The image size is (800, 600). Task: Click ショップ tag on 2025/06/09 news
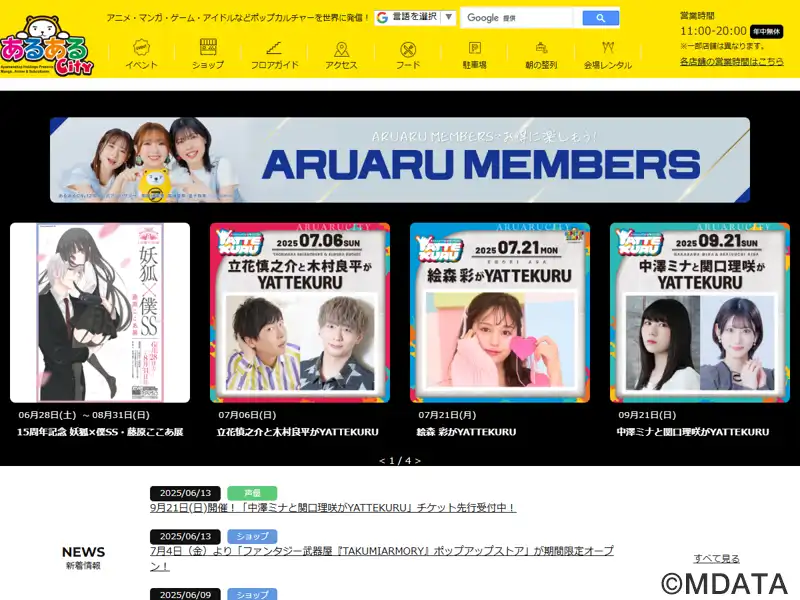(x=252, y=594)
